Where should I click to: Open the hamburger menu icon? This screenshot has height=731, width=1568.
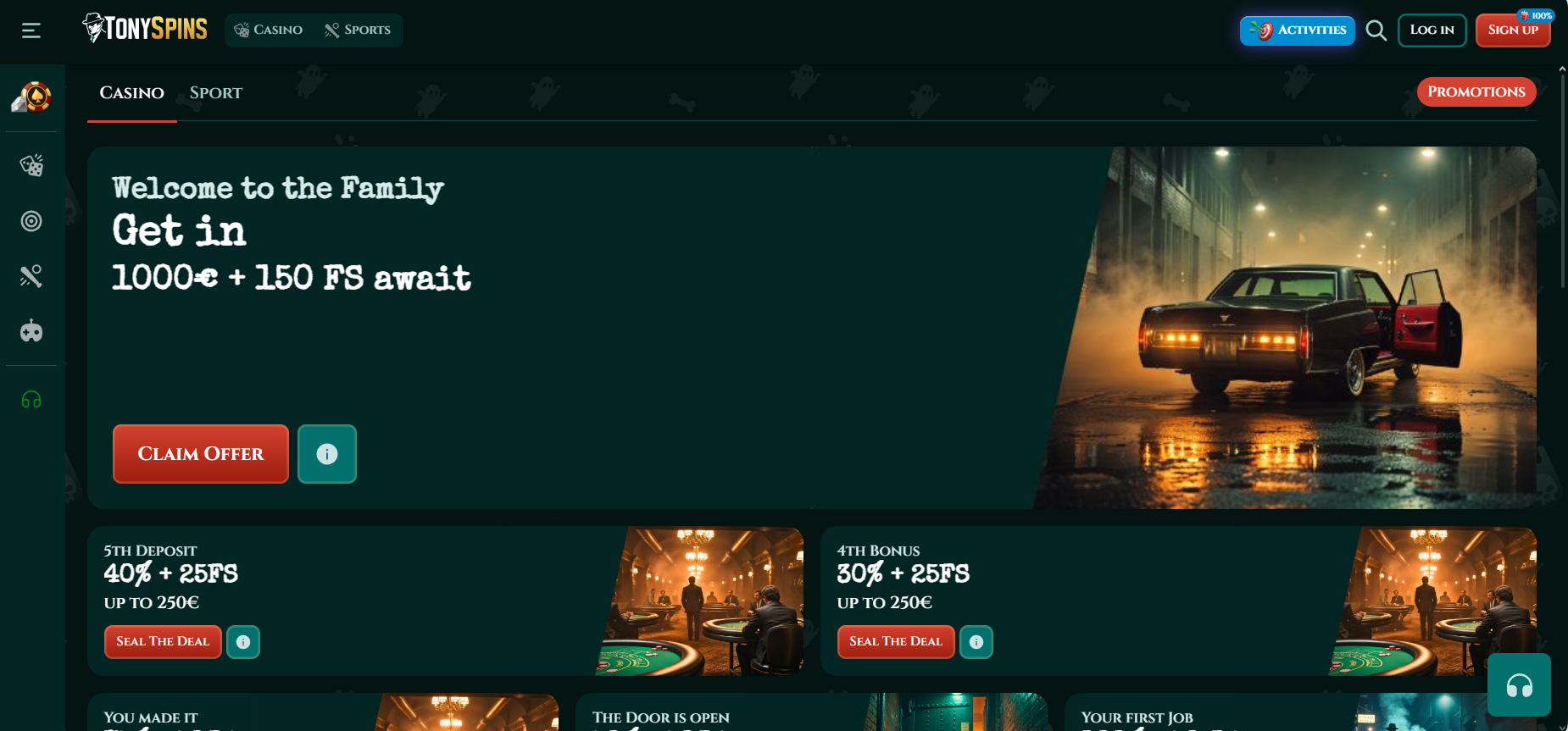click(31, 30)
